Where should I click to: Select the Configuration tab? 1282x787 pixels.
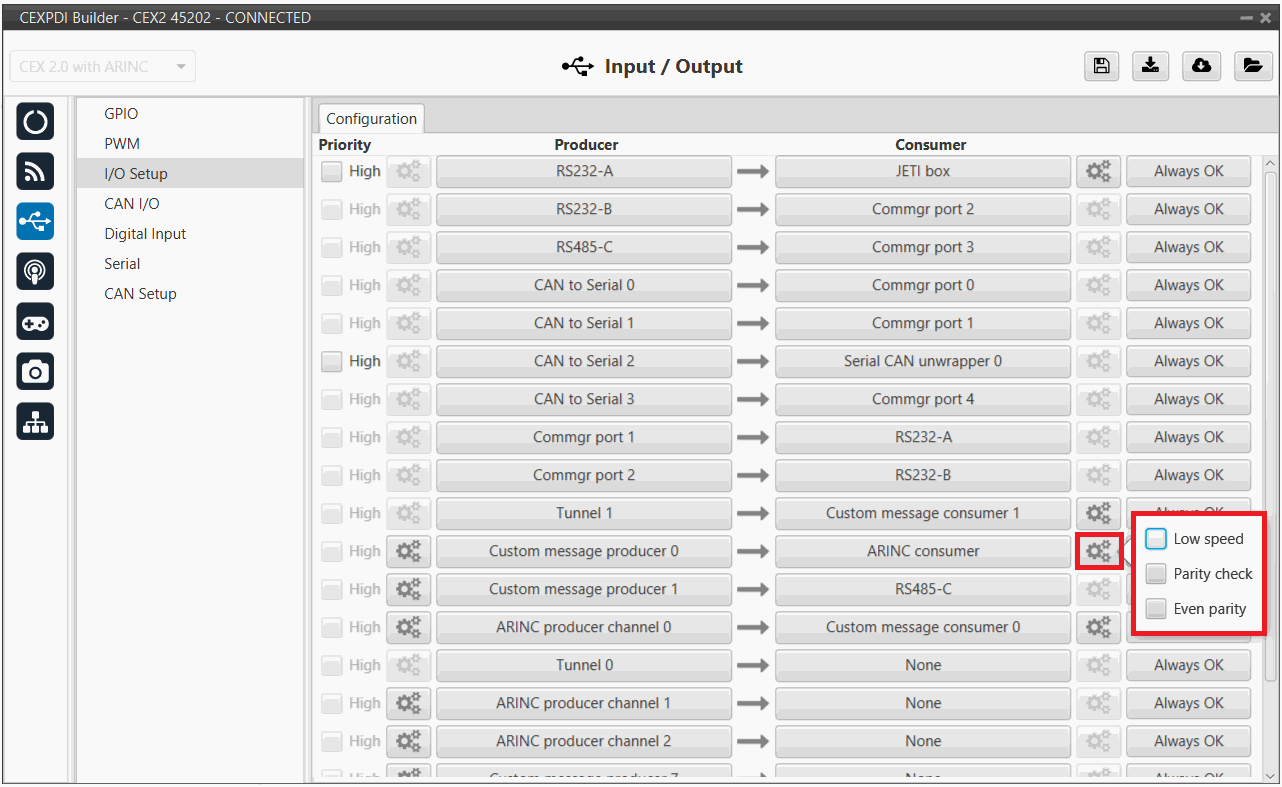point(371,118)
